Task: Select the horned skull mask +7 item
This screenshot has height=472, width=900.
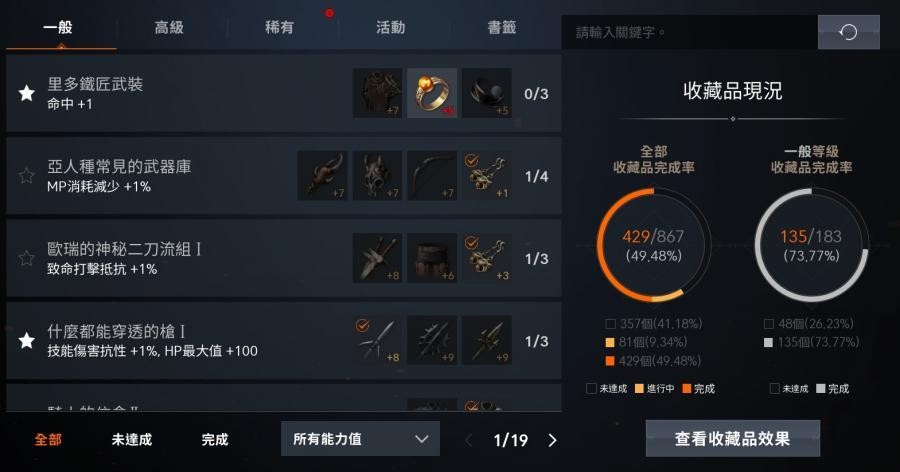Action: pos(377,176)
